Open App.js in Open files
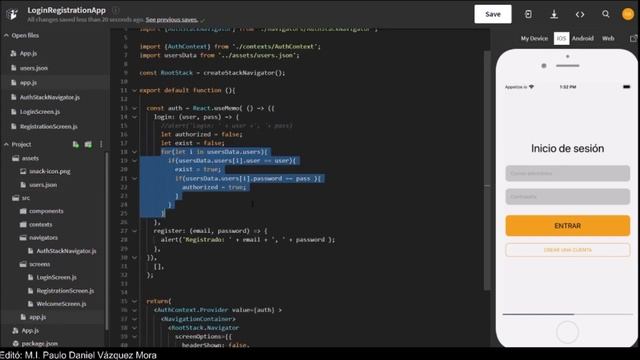 [x=28, y=53]
